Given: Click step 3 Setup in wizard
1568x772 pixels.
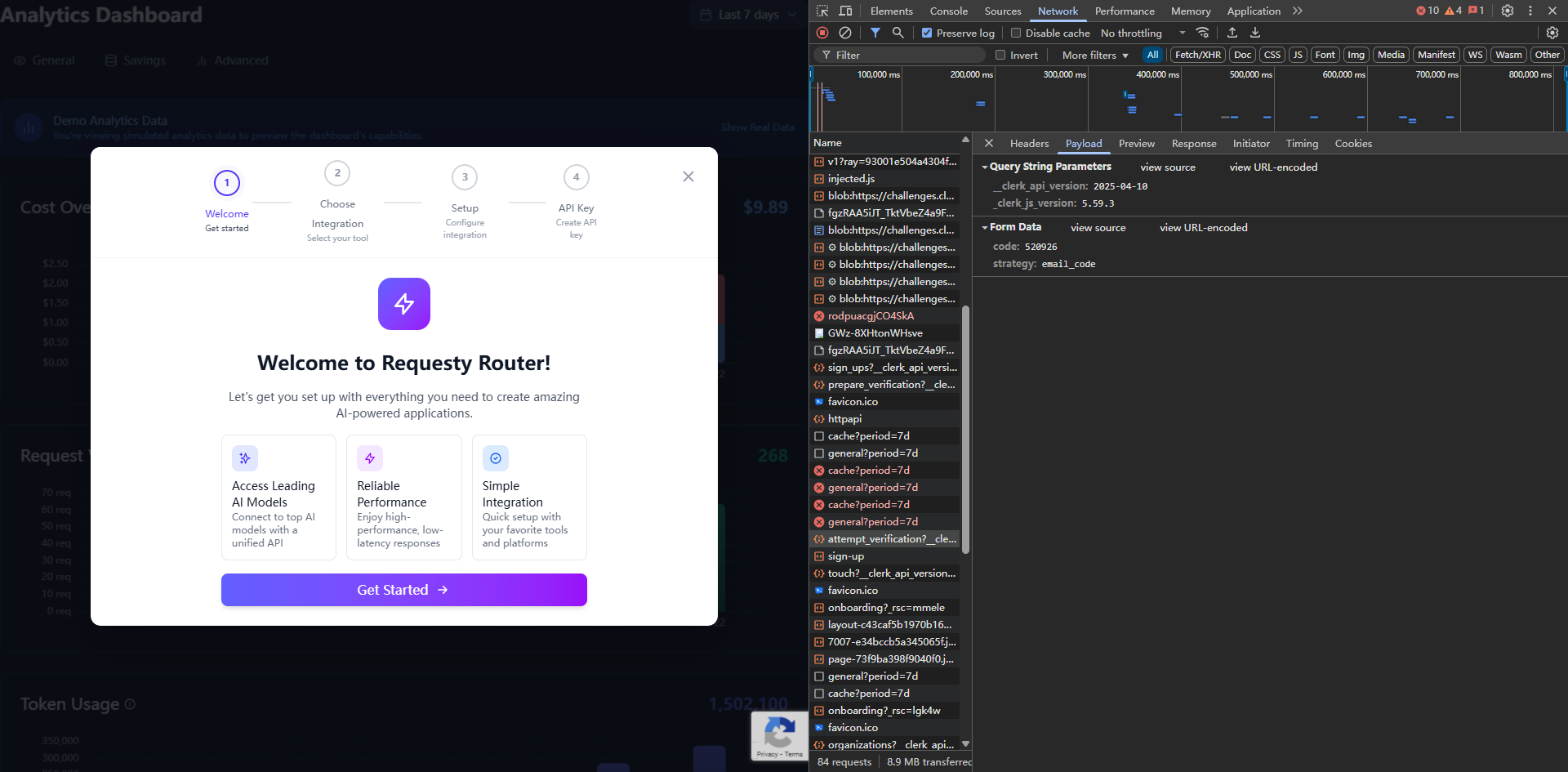Looking at the screenshot, I should point(465,202).
